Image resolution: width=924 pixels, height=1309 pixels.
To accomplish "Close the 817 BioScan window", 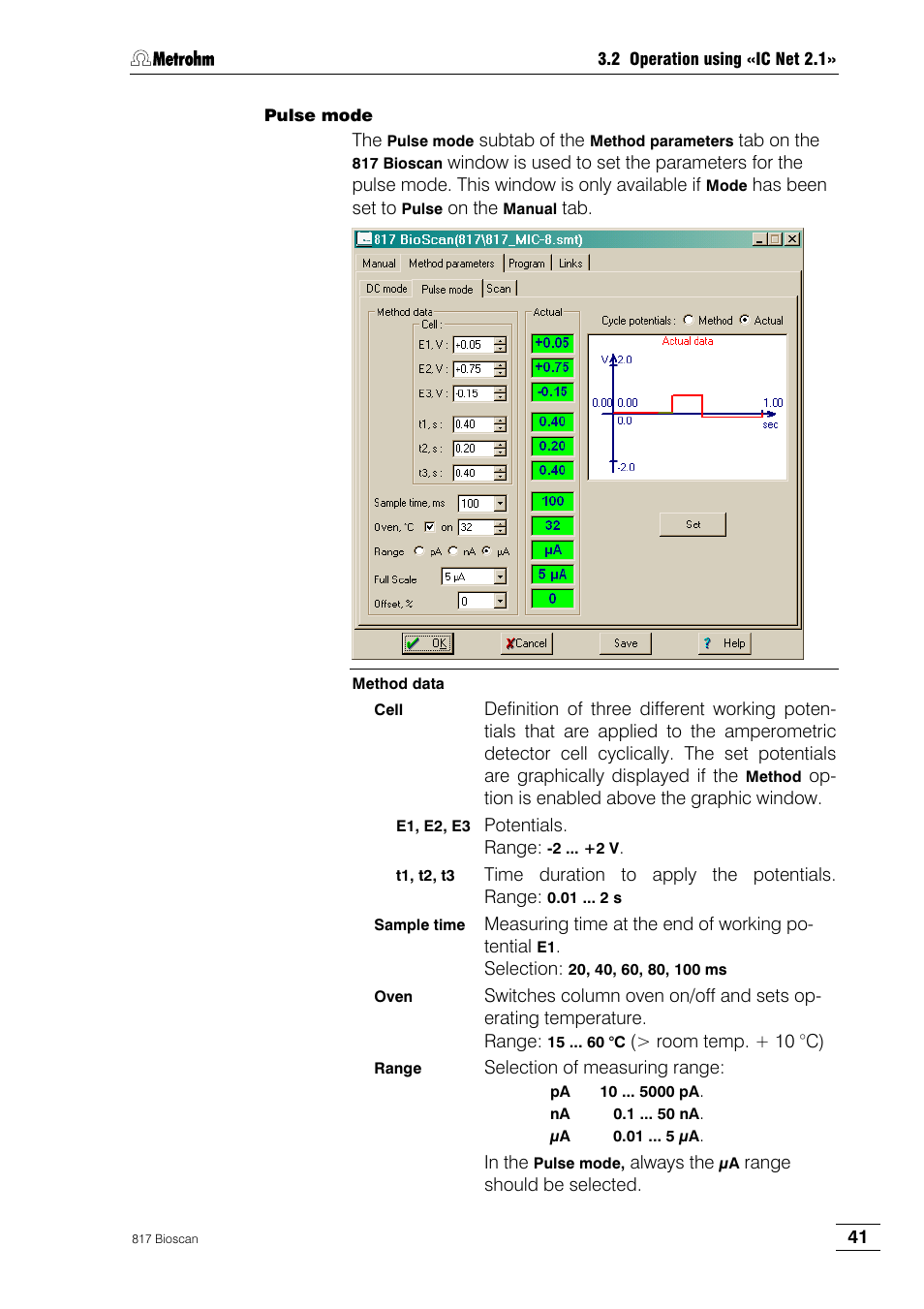I will pyautogui.click(x=792, y=239).
